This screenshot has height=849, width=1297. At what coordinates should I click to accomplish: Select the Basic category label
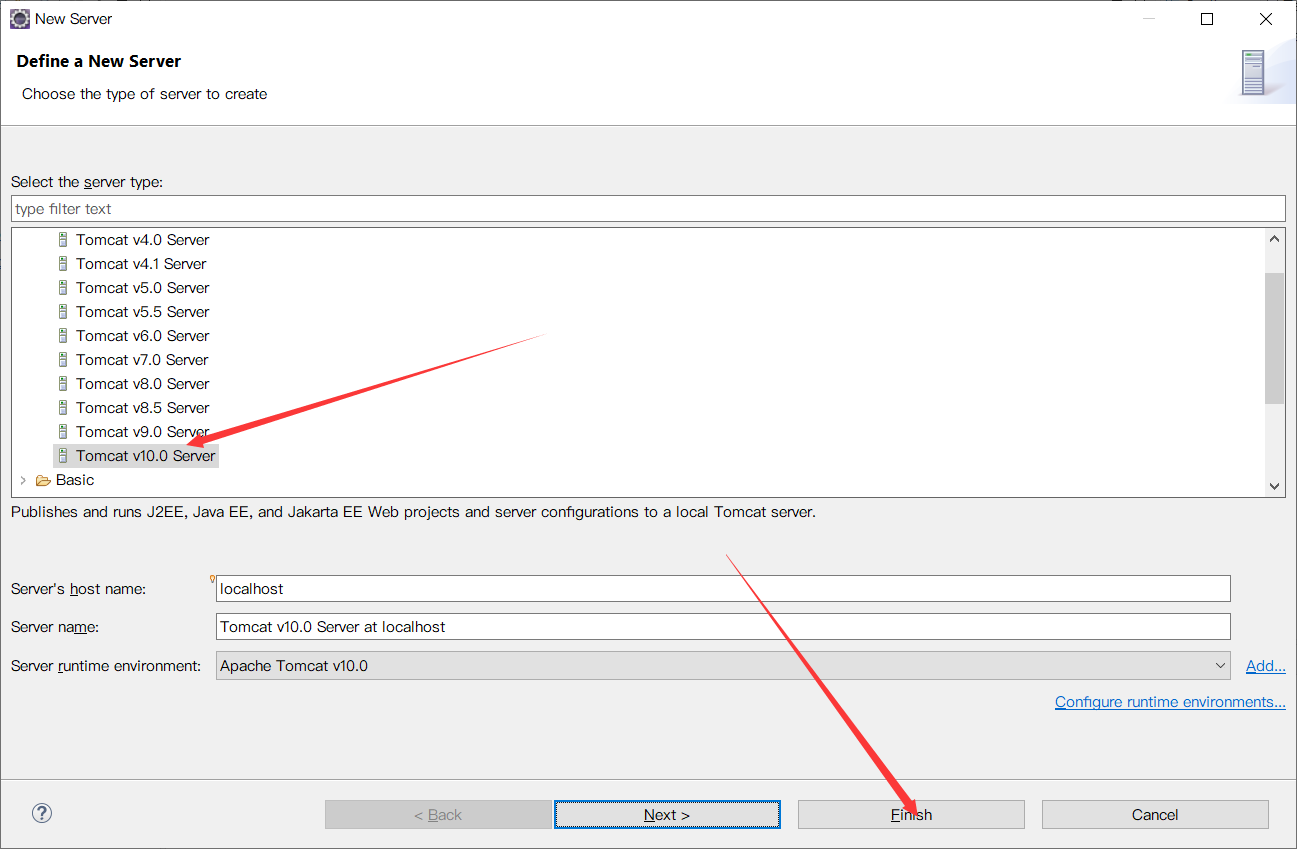click(75, 480)
